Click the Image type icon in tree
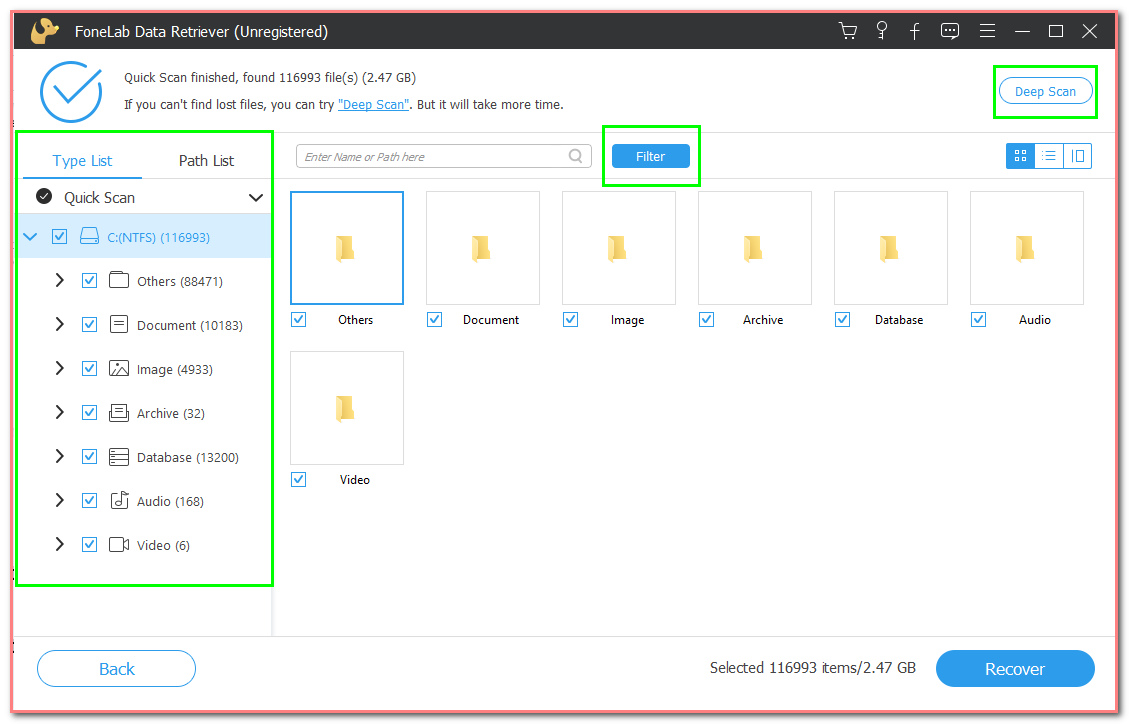 click(x=119, y=368)
